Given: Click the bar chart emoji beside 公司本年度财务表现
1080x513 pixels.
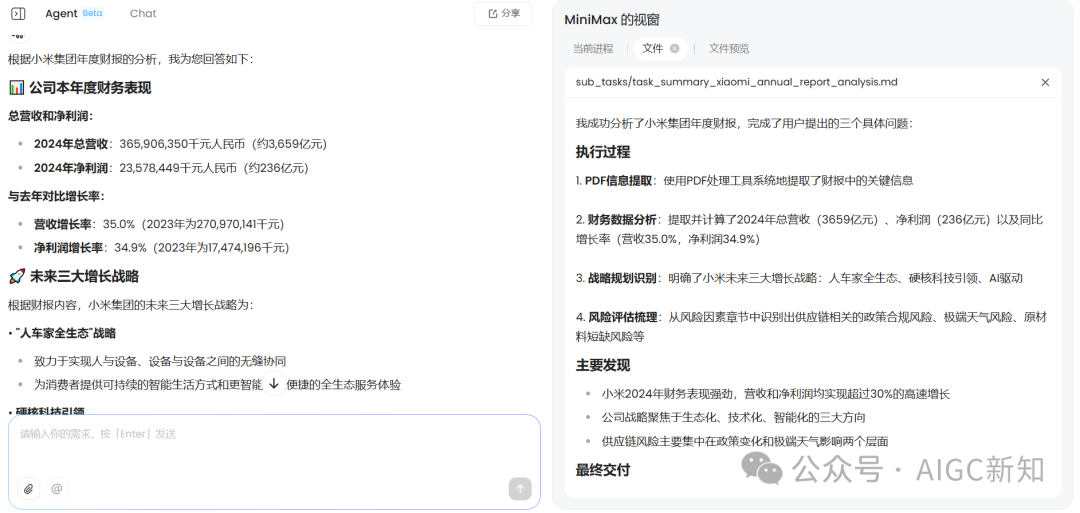Looking at the screenshot, I should coord(17,87).
